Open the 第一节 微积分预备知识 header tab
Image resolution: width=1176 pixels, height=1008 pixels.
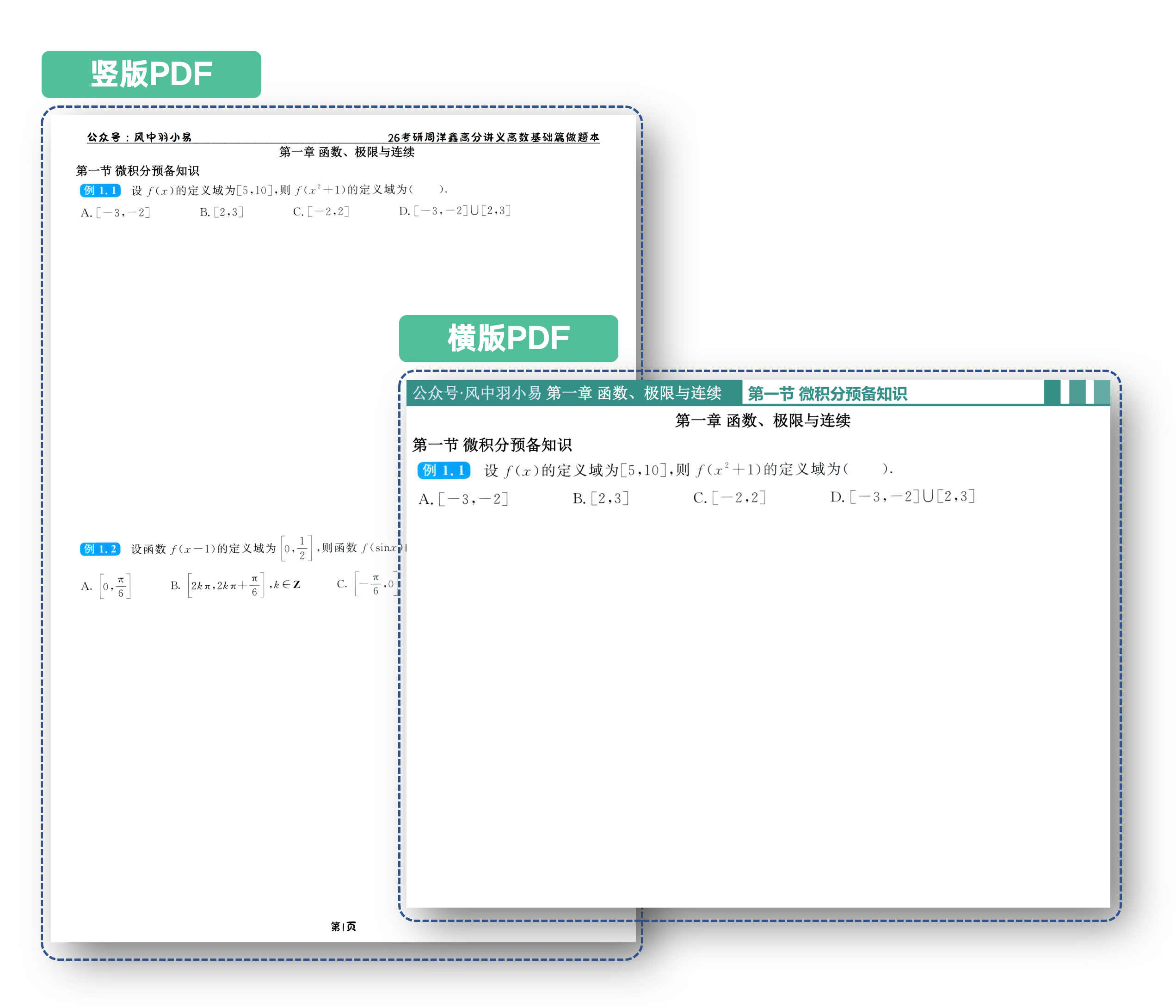click(827, 393)
